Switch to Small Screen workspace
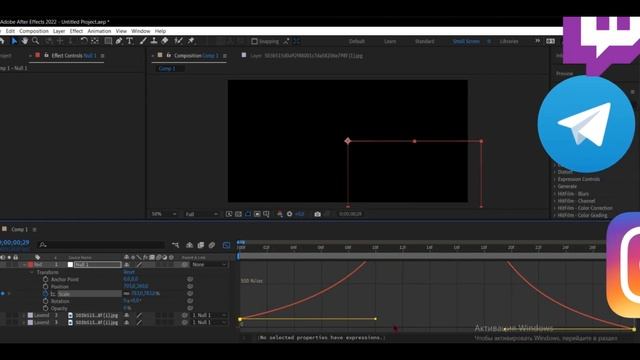Viewport: 640px width, 360px height. pyautogui.click(x=466, y=41)
